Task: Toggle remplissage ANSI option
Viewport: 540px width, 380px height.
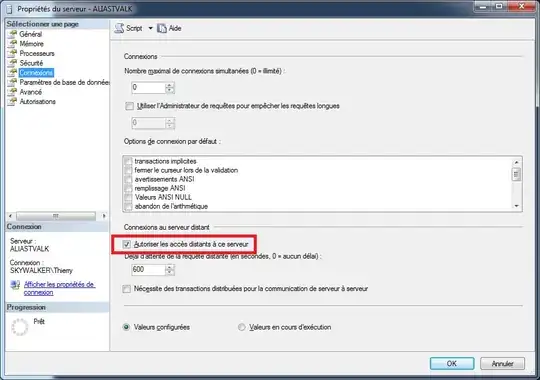Action: point(128,188)
